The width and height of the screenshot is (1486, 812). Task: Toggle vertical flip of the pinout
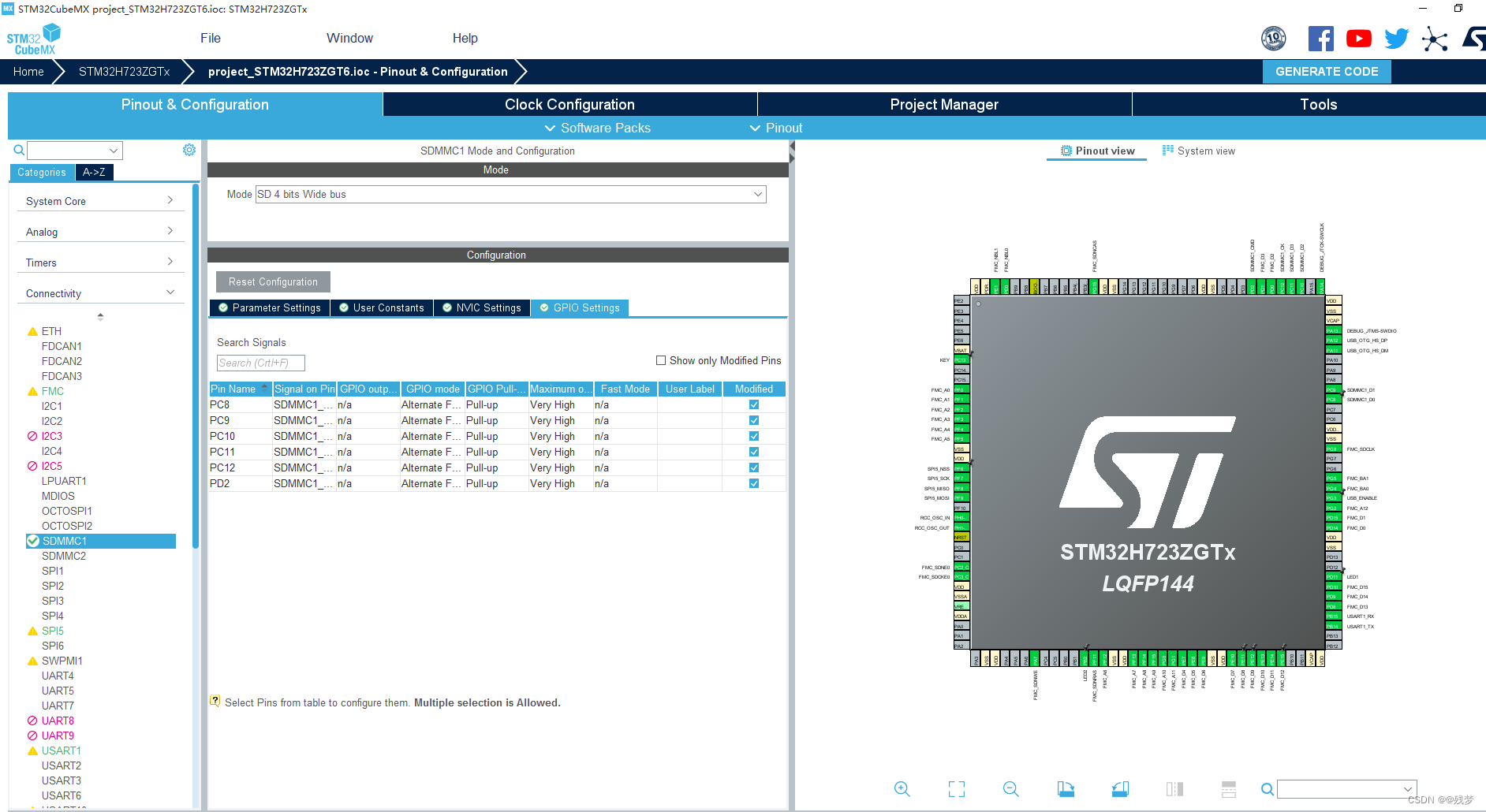click(x=1228, y=789)
